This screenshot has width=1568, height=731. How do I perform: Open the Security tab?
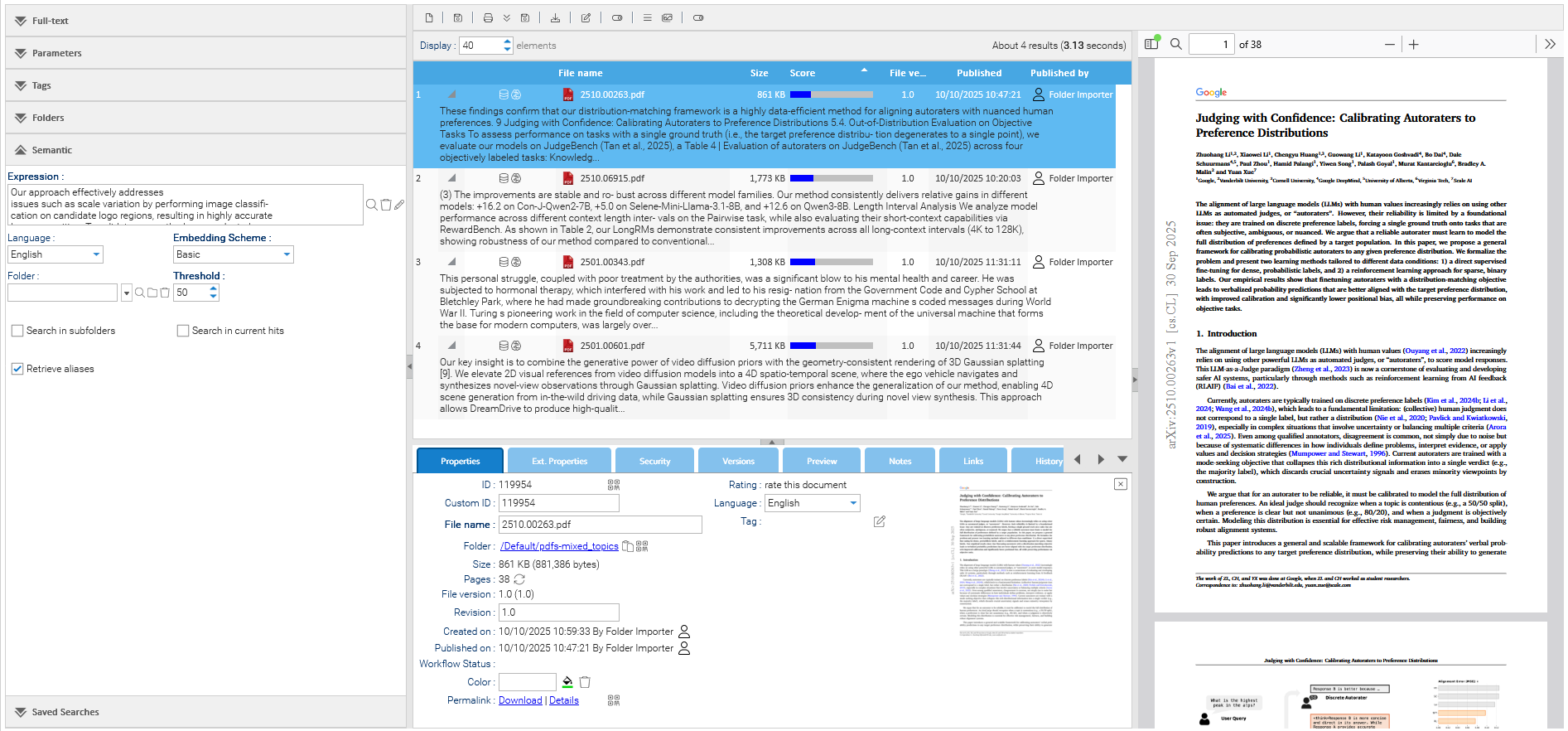point(654,461)
